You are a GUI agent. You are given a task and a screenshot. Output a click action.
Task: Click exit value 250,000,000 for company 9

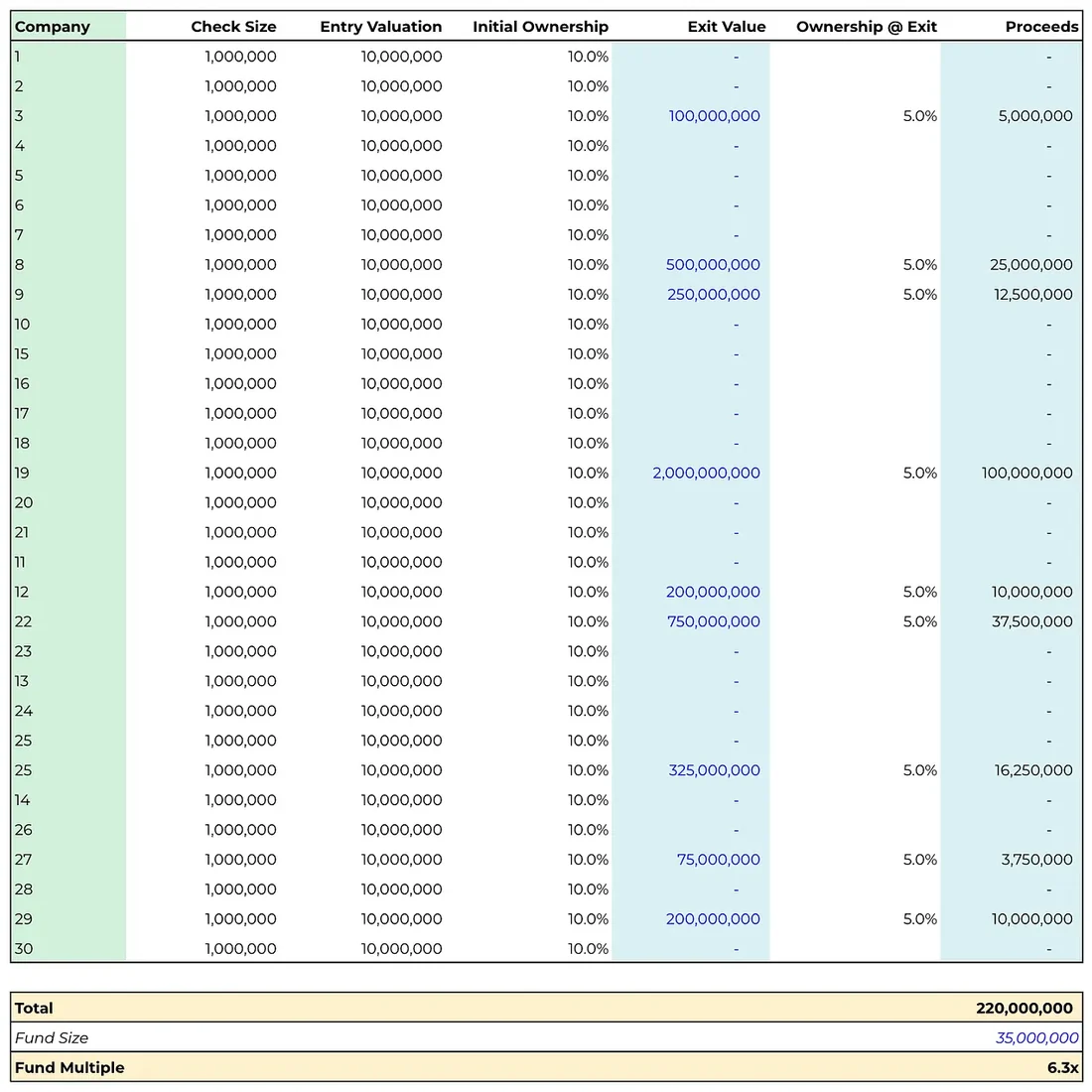pos(713,295)
